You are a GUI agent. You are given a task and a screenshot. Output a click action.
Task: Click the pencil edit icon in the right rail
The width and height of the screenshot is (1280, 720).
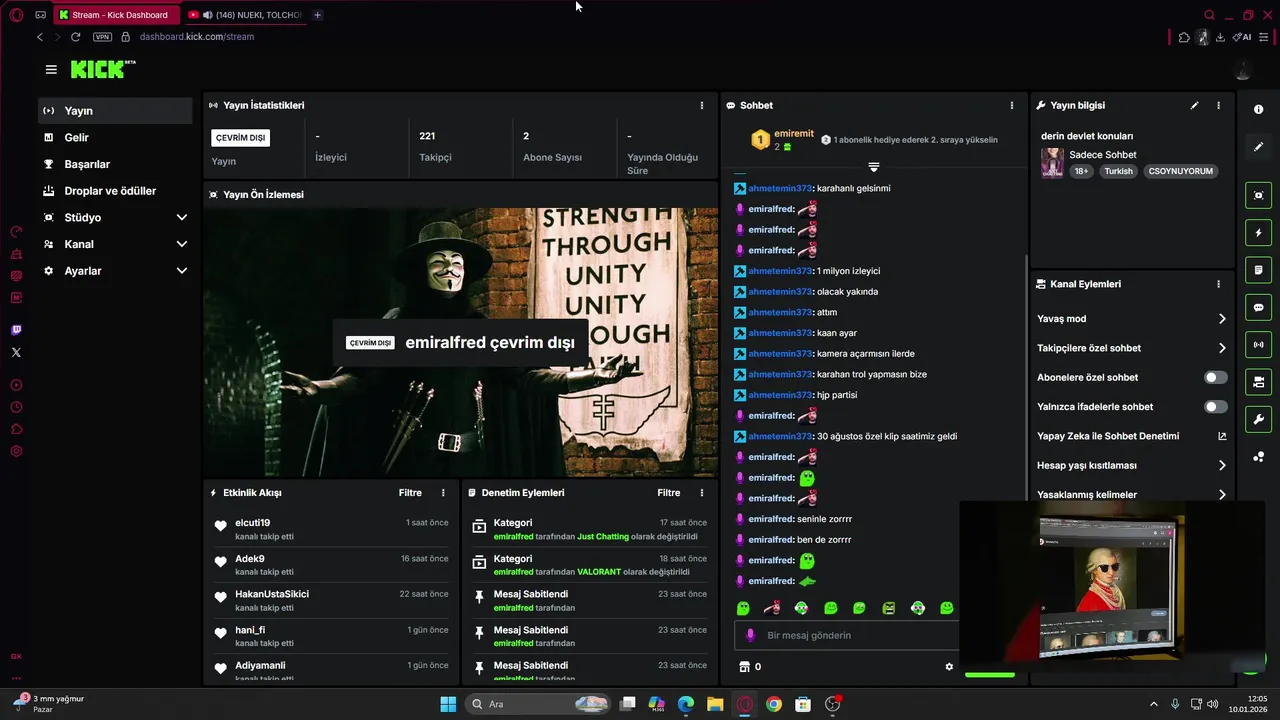point(1258,146)
